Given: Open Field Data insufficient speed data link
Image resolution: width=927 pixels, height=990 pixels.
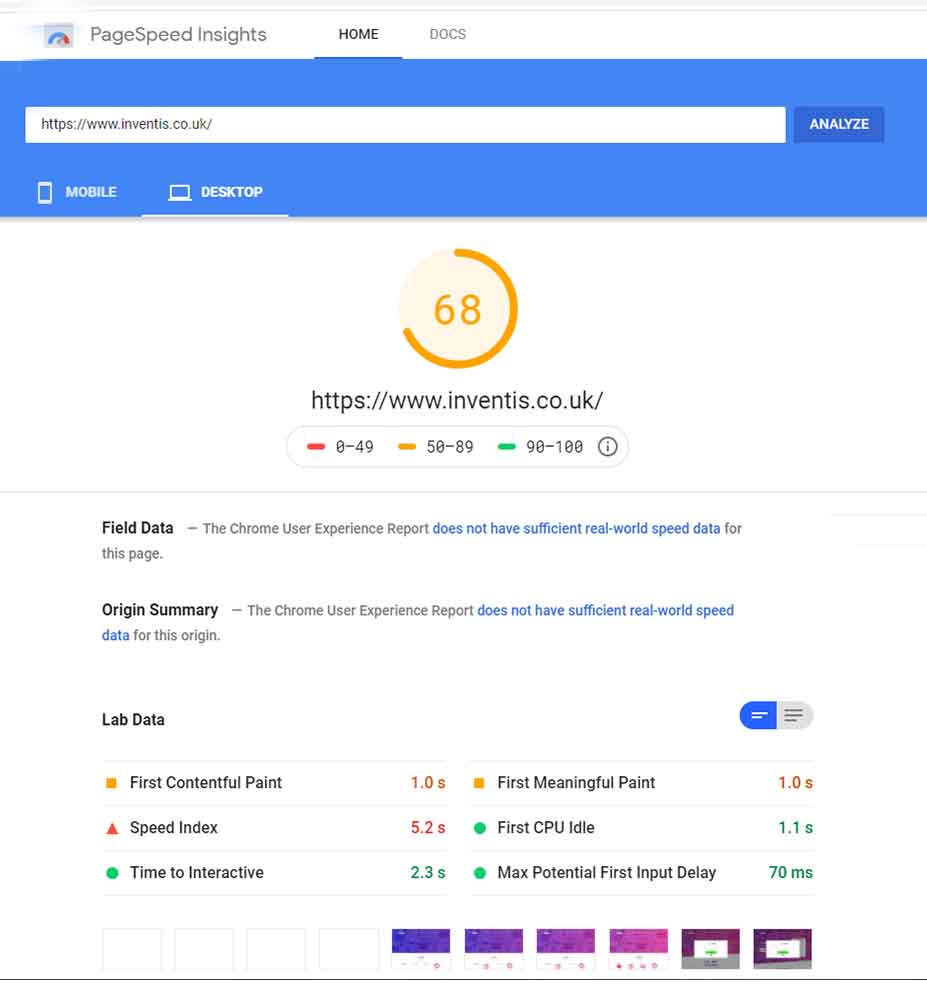Looking at the screenshot, I should coord(576,528).
